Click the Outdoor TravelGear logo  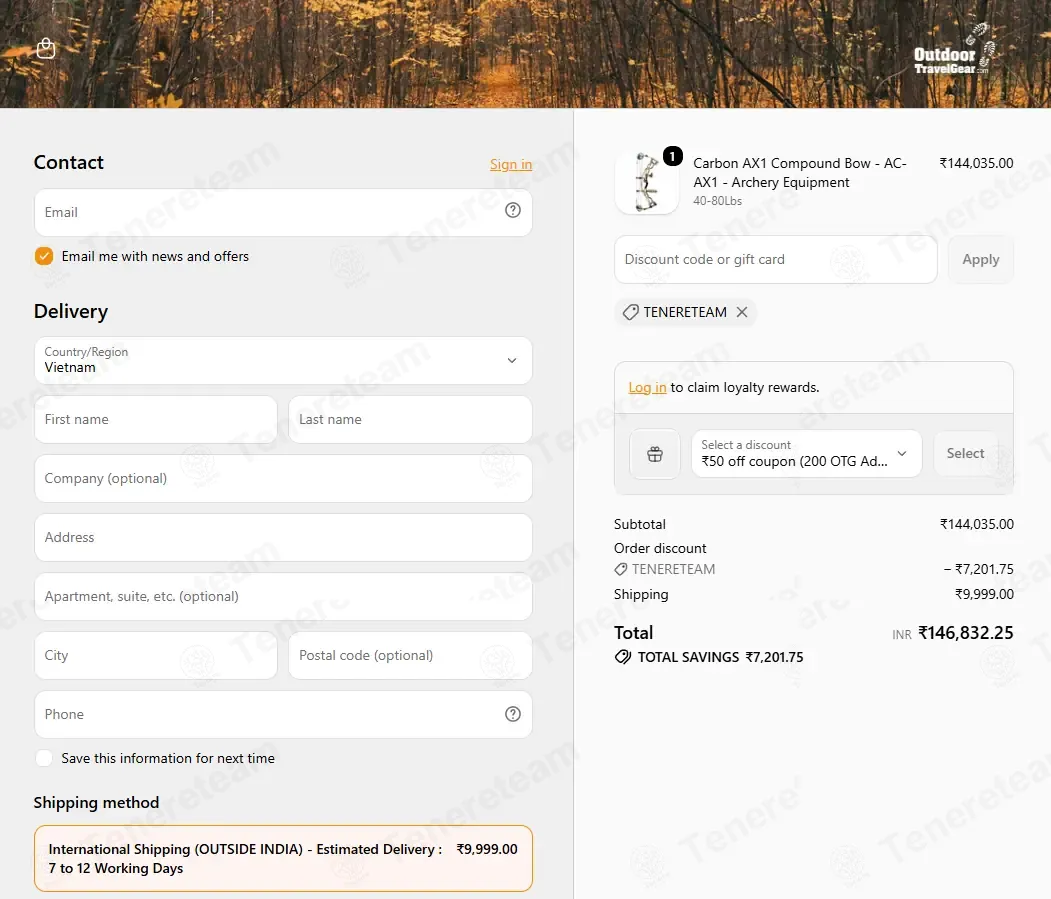coord(953,50)
